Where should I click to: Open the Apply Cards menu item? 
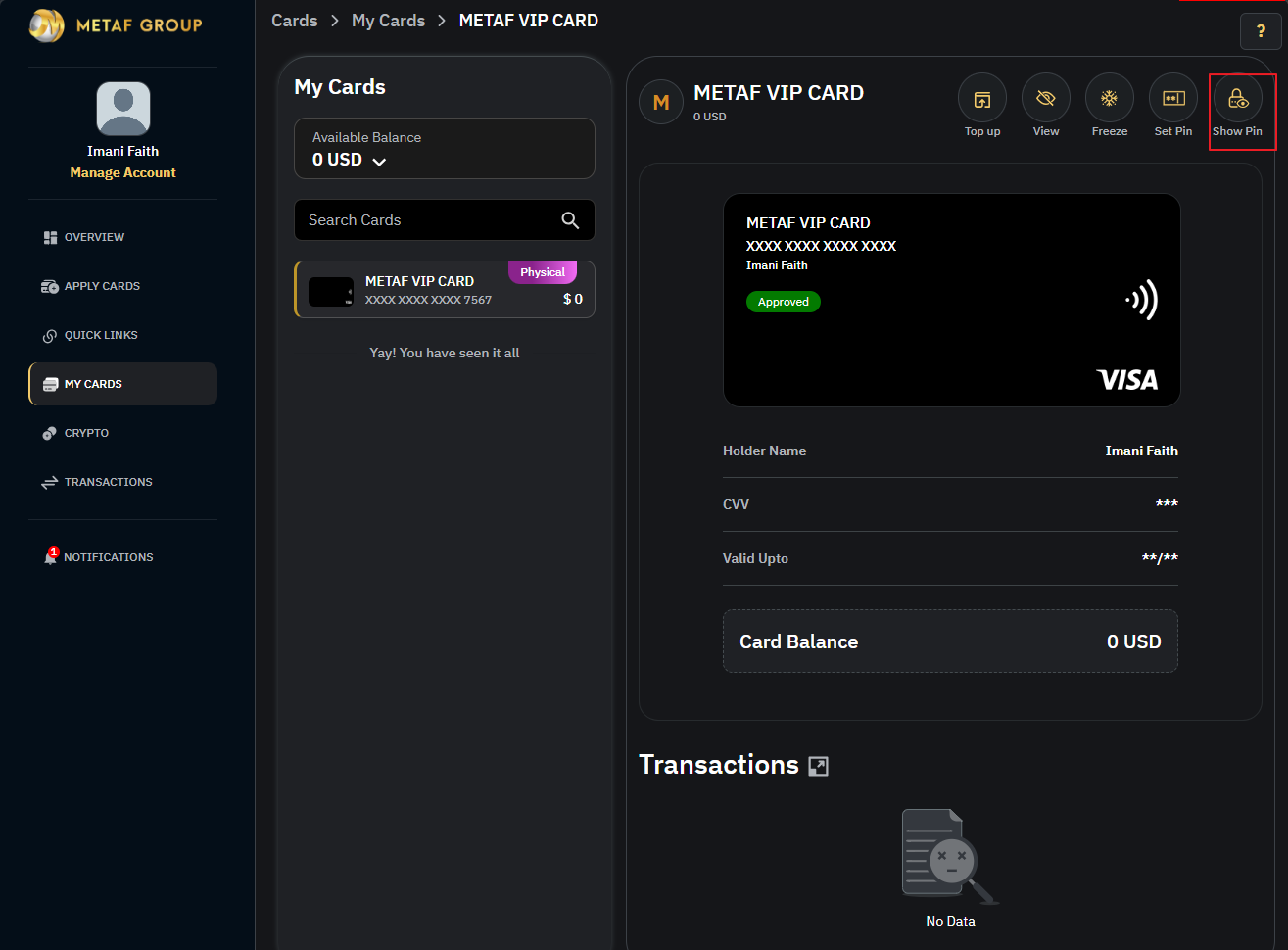point(123,286)
